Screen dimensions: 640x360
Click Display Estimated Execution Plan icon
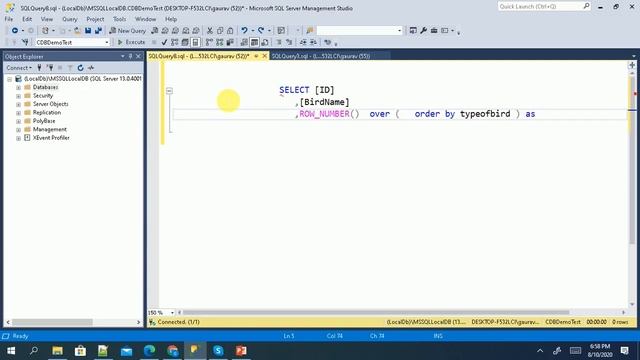tap(175, 42)
